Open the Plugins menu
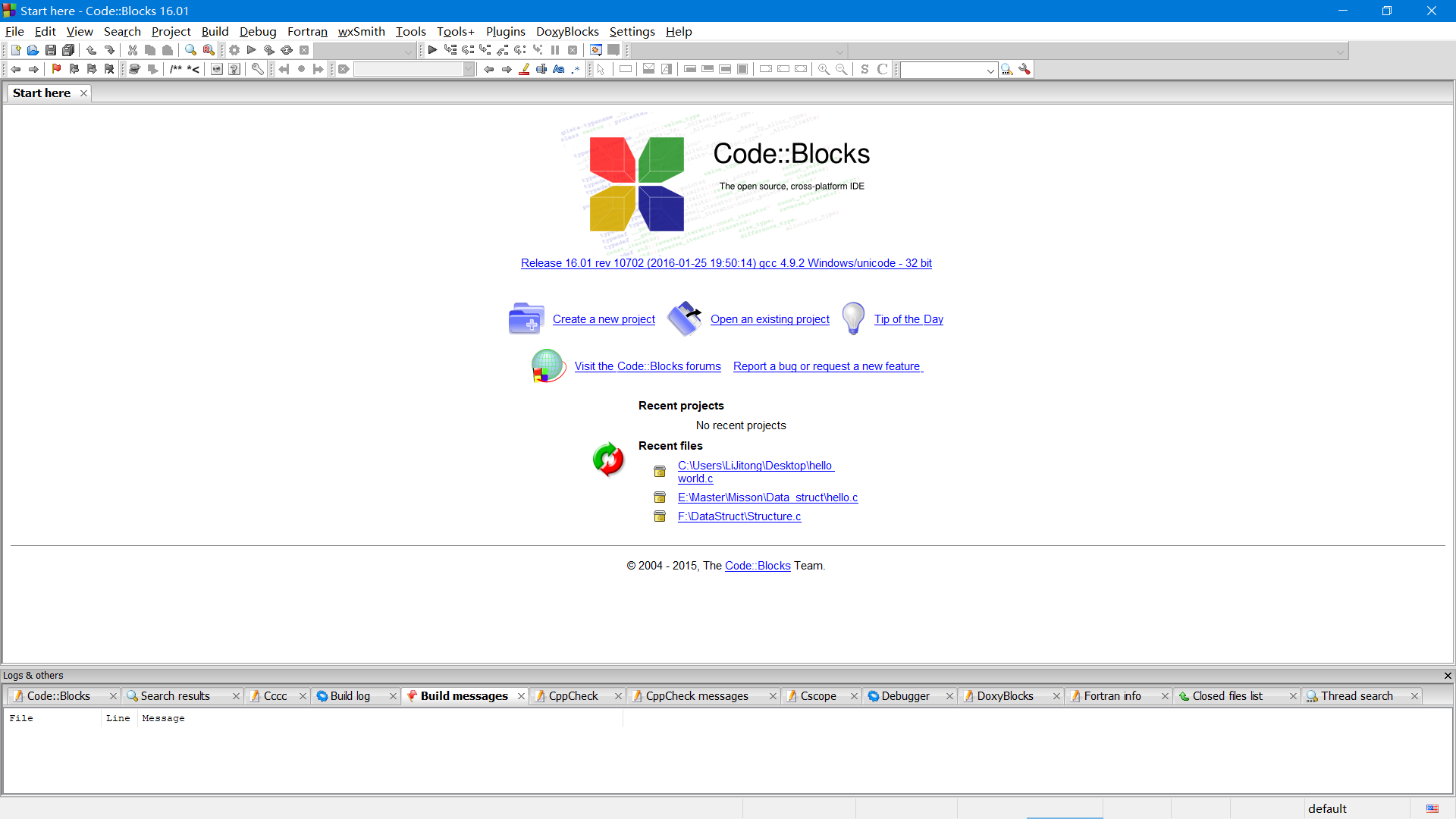The image size is (1456, 819). pos(505,31)
